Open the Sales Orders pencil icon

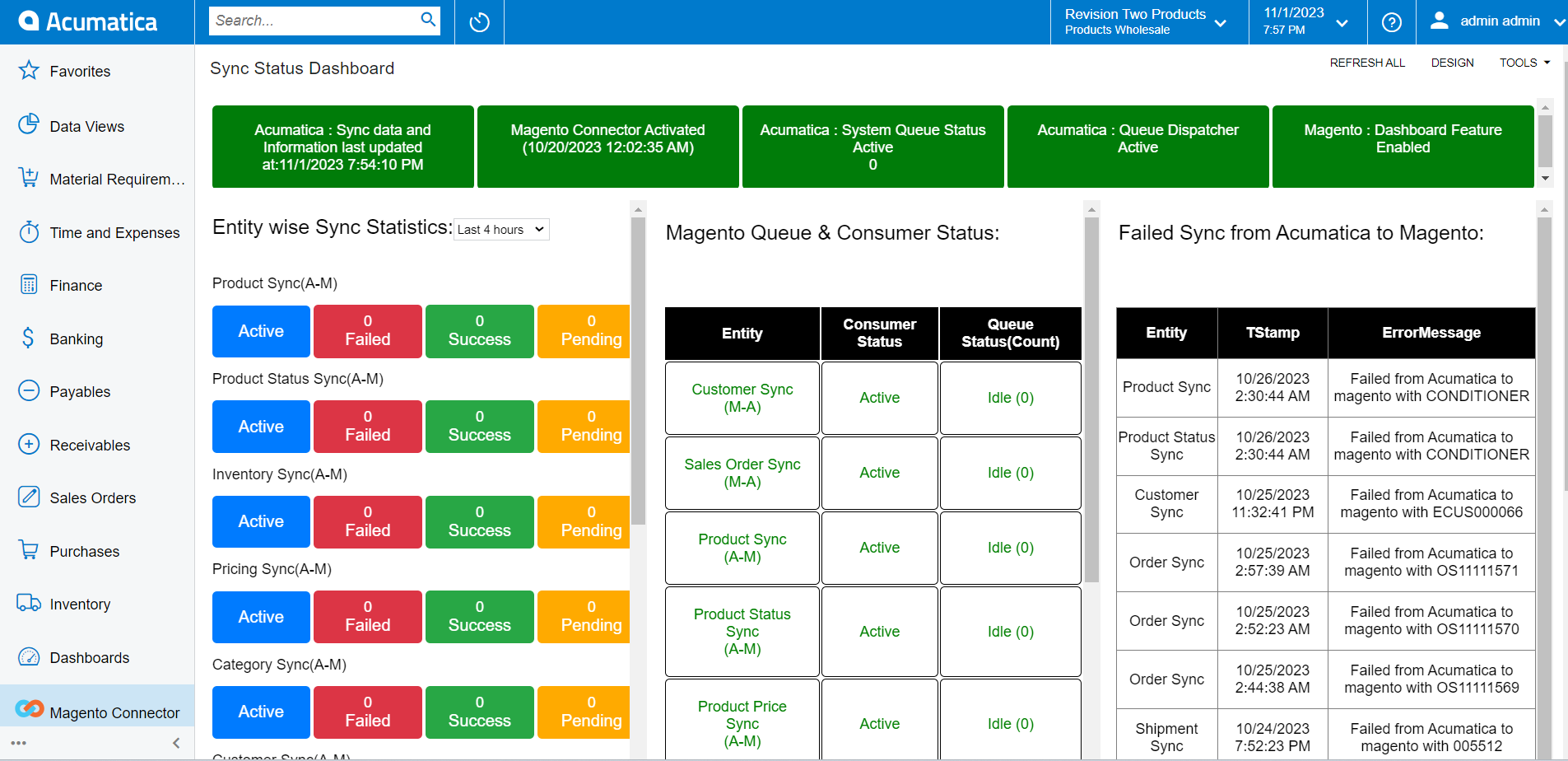[29, 497]
